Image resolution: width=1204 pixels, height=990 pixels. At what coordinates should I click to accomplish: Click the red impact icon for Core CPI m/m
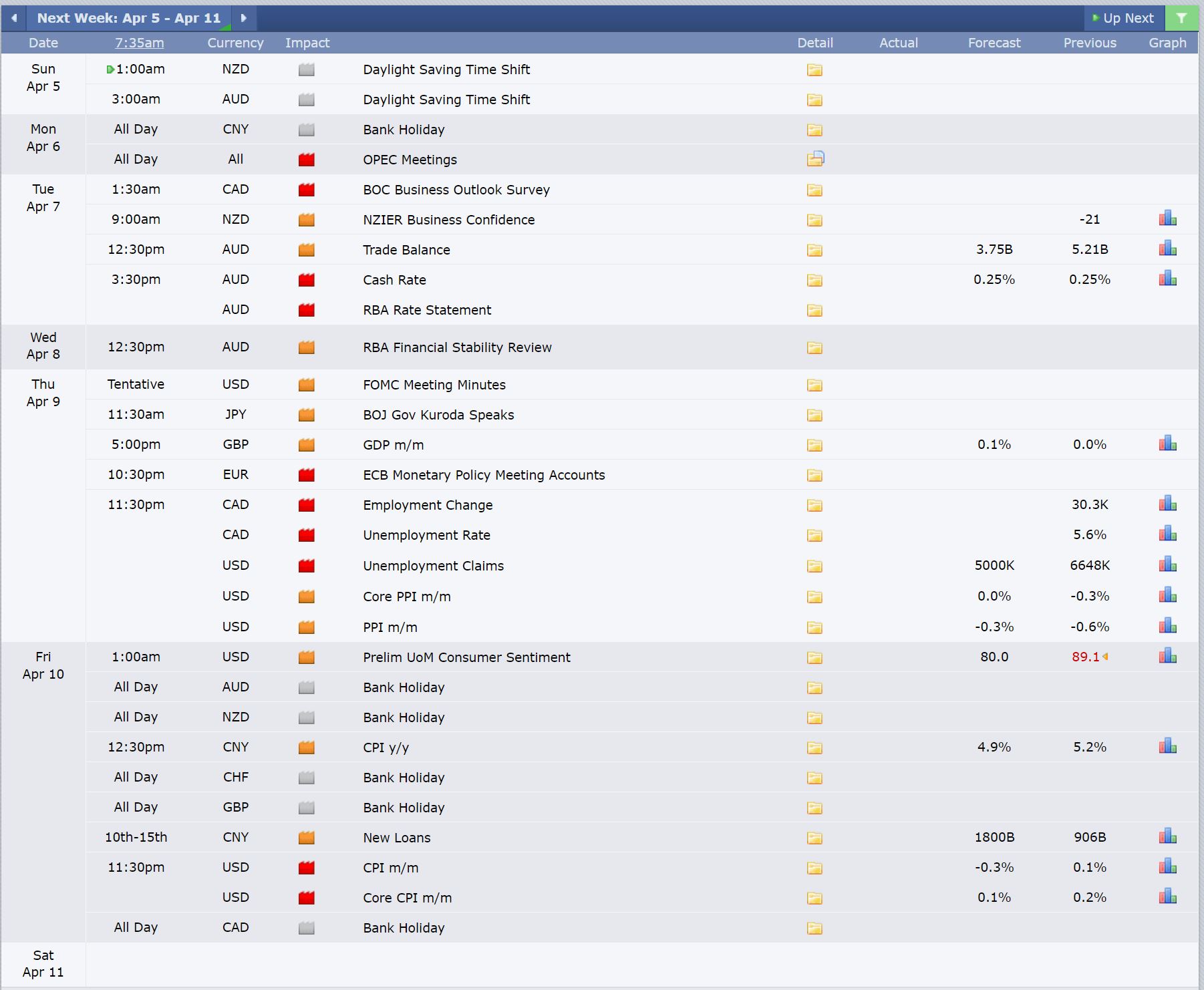point(307,898)
